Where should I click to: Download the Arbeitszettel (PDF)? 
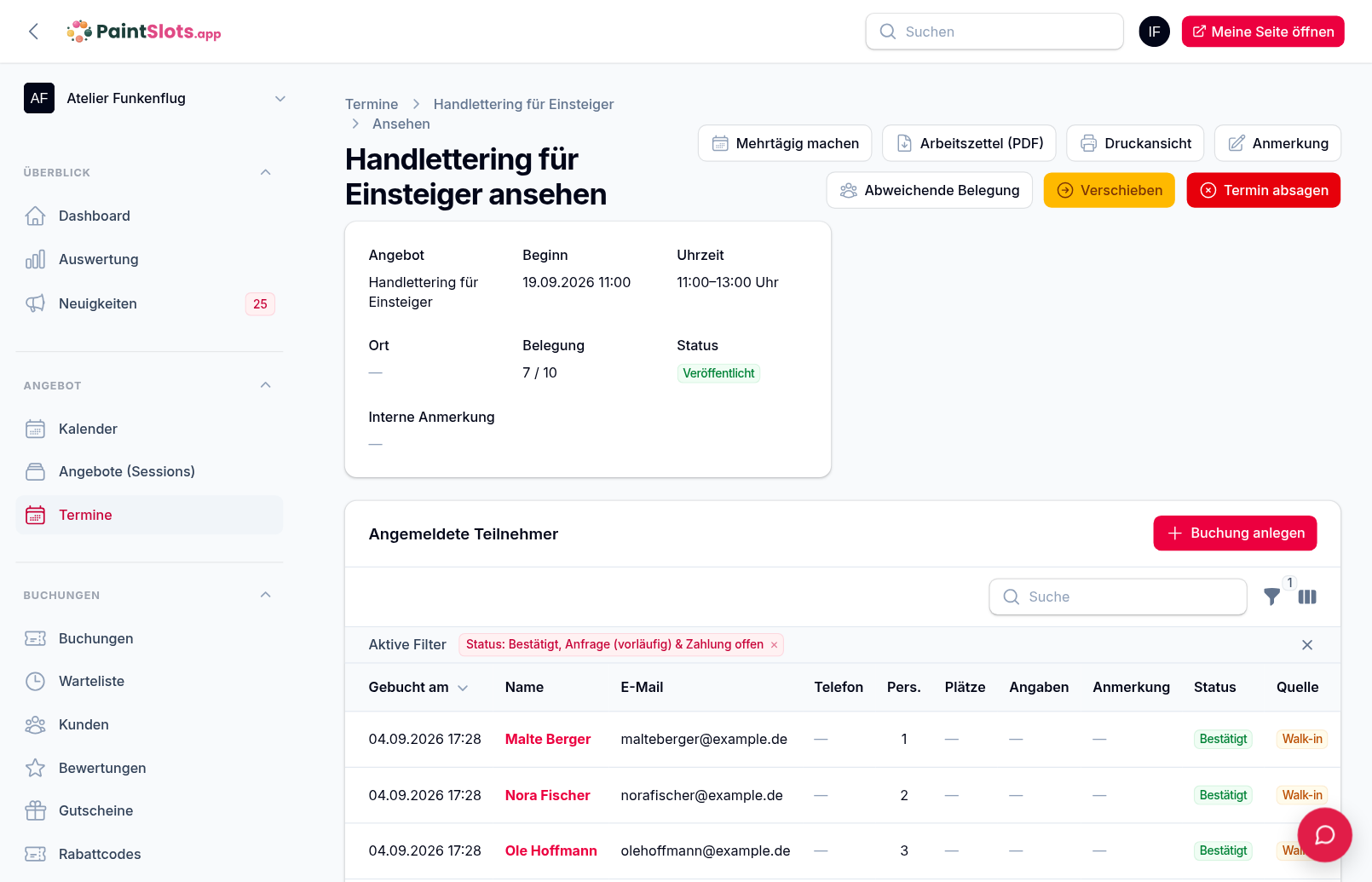pos(969,143)
